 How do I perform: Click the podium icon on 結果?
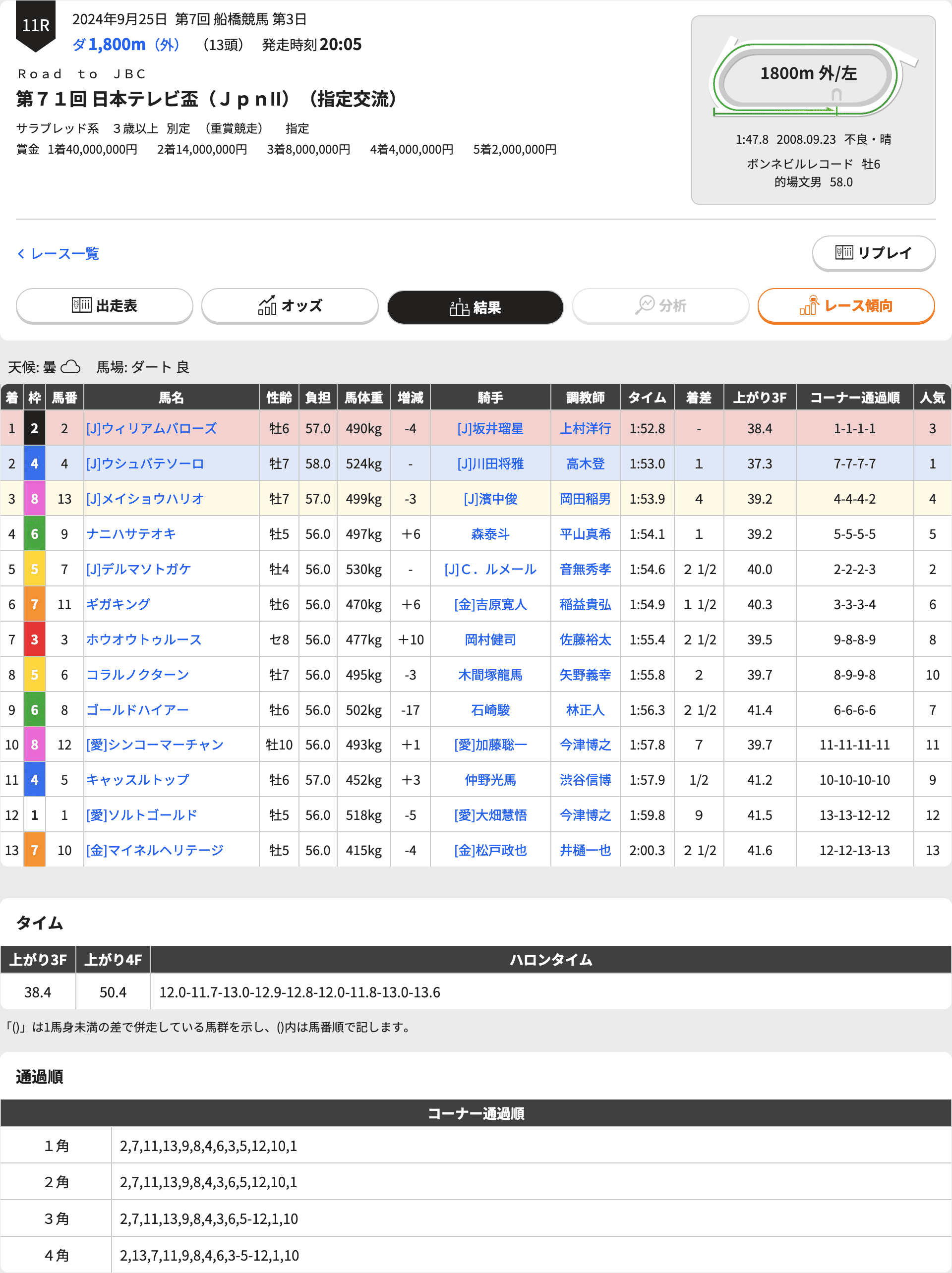point(459,308)
